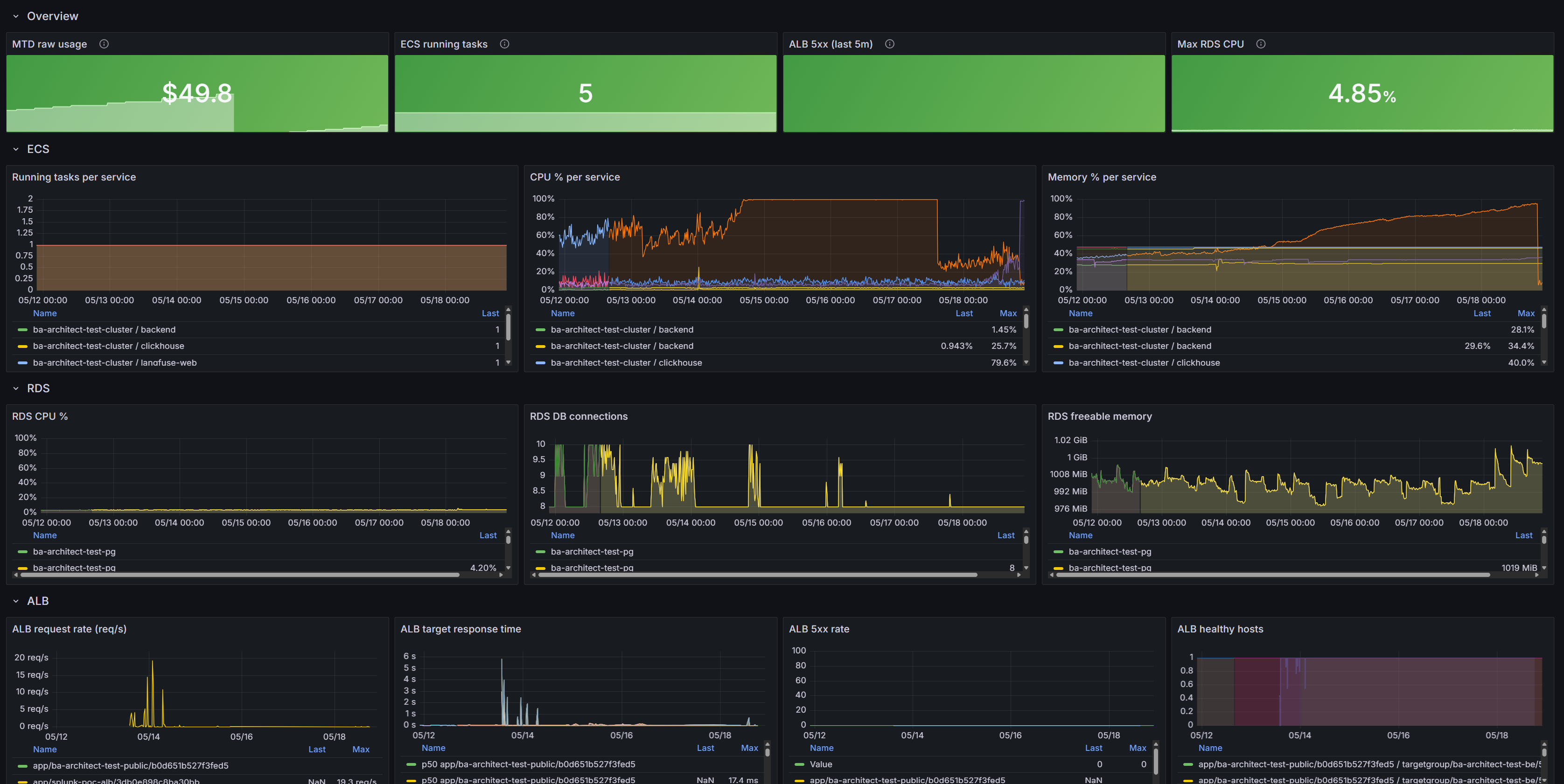Sort ALB target response time legend by Last
Image resolution: width=1564 pixels, height=784 pixels.
(x=705, y=748)
